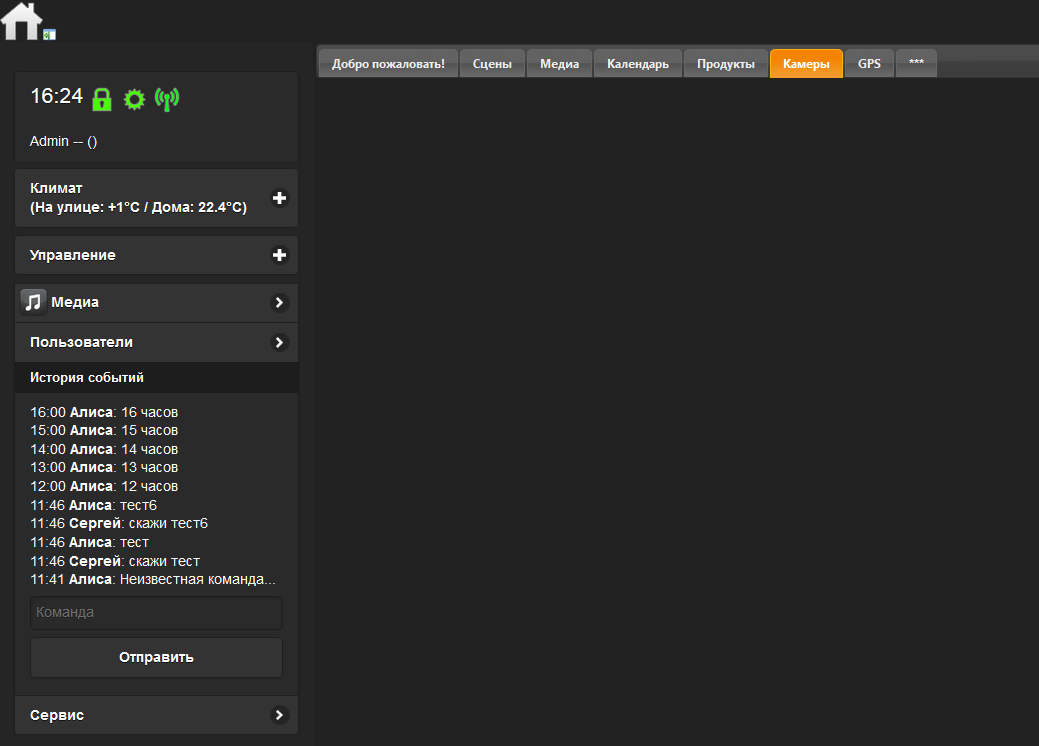Open the green gear settings icon
Image resolution: width=1039 pixels, height=746 pixels.
tap(134, 99)
